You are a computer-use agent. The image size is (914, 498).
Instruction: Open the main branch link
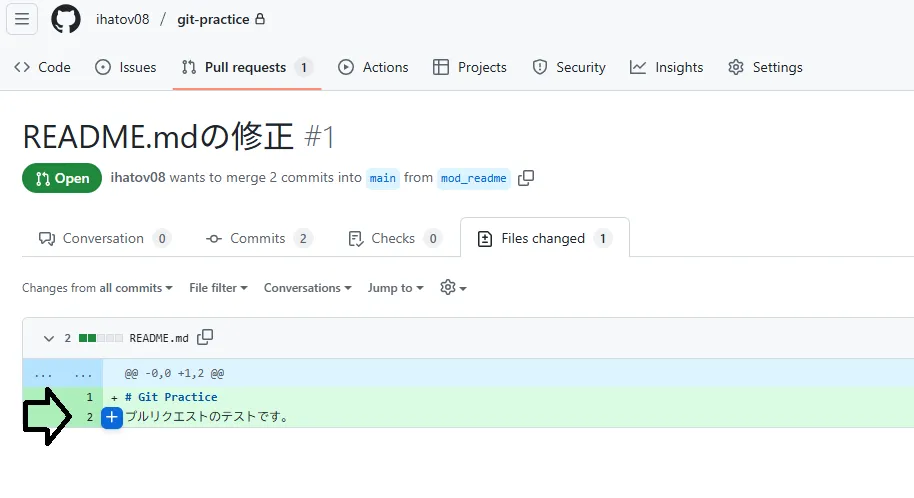[382, 178]
